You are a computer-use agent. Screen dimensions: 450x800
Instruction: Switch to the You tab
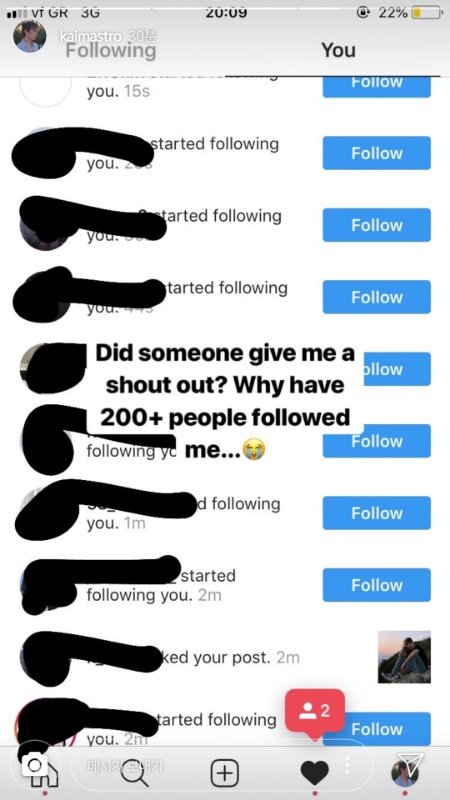click(x=338, y=50)
